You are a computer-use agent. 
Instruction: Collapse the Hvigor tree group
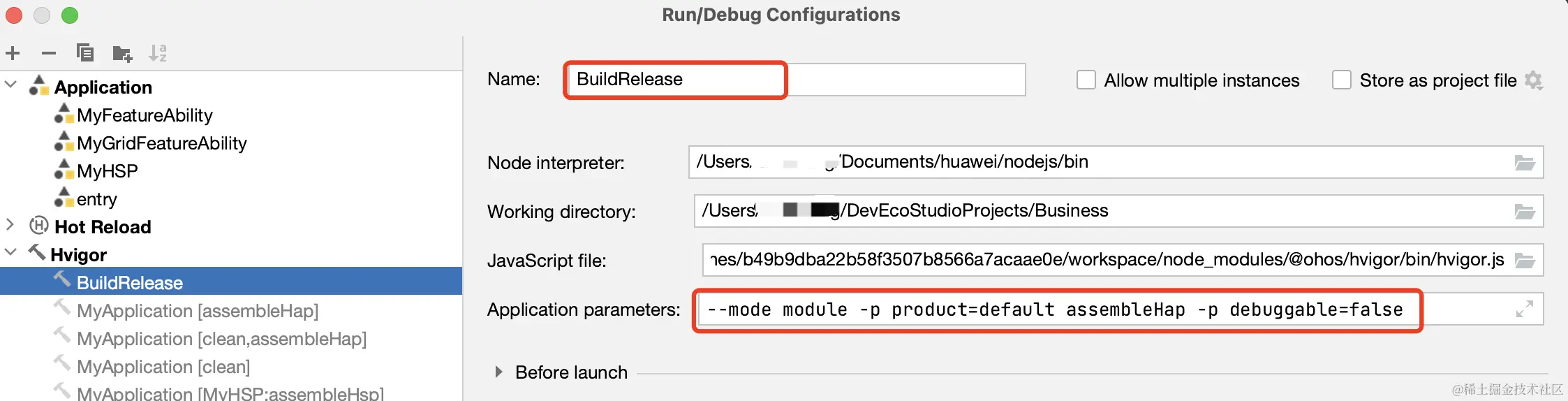(10, 252)
